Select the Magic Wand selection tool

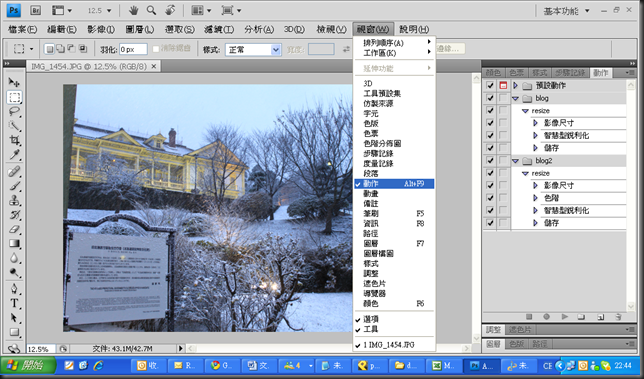pyautogui.click(x=14, y=126)
